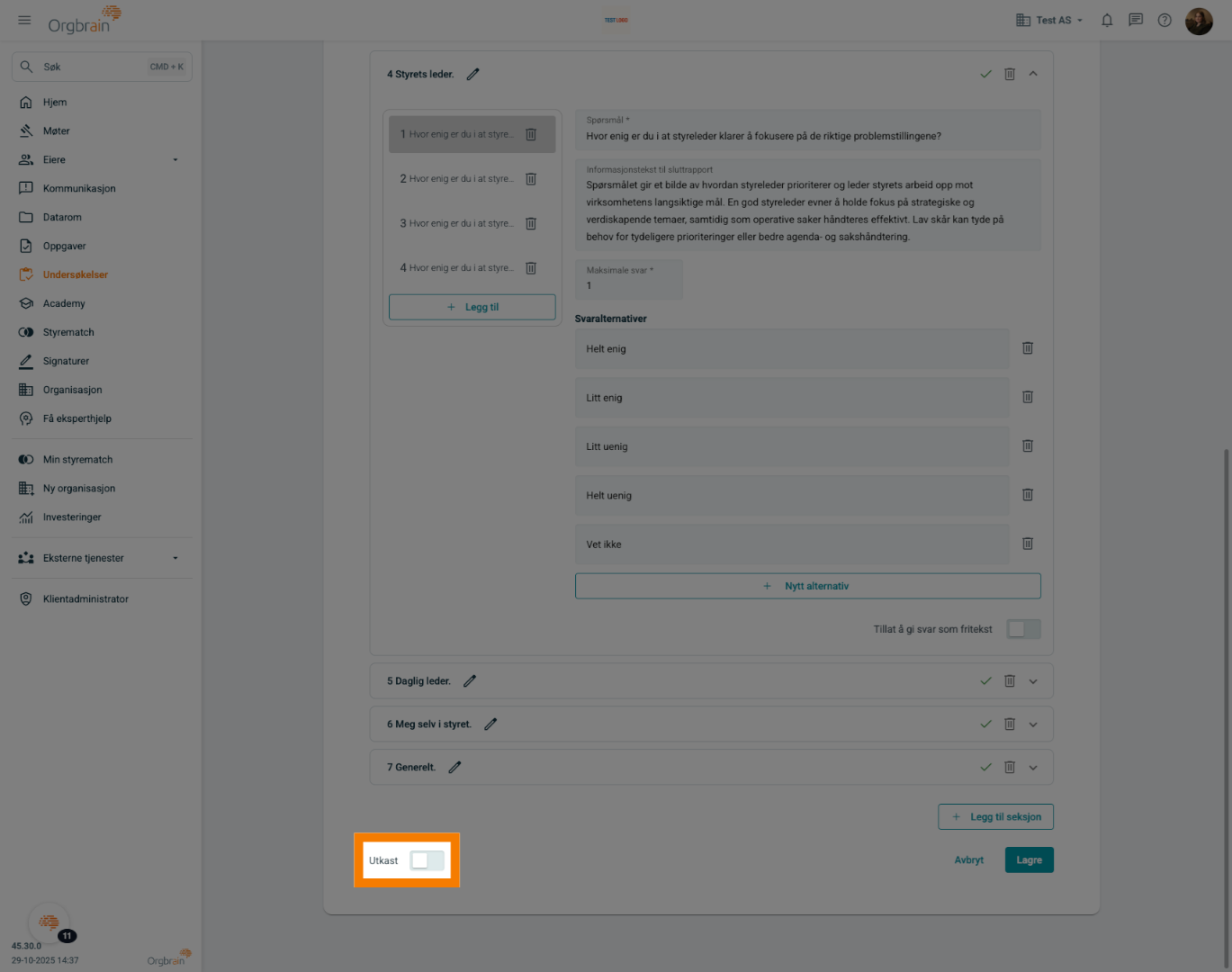Image resolution: width=1232 pixels, height=972 pixels.
Task: Edit the 'Helt enig' alternative field
Action: click(x=792, y=348)
